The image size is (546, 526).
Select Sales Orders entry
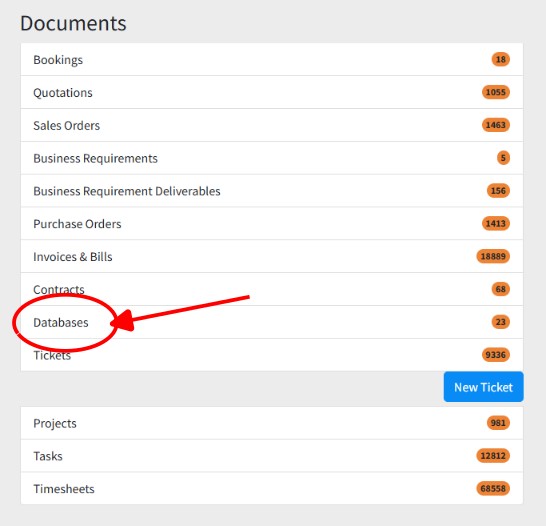272,125
